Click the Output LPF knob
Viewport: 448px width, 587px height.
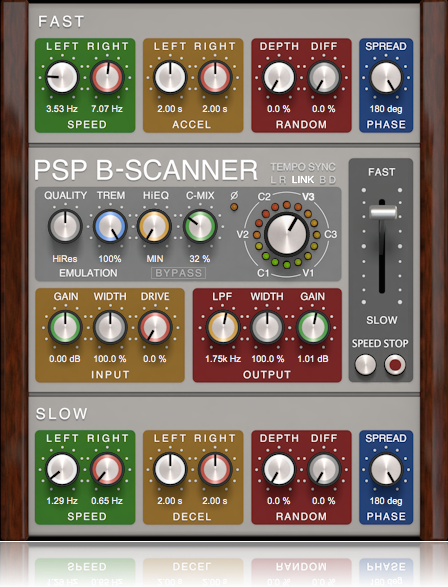coord(223,327)
